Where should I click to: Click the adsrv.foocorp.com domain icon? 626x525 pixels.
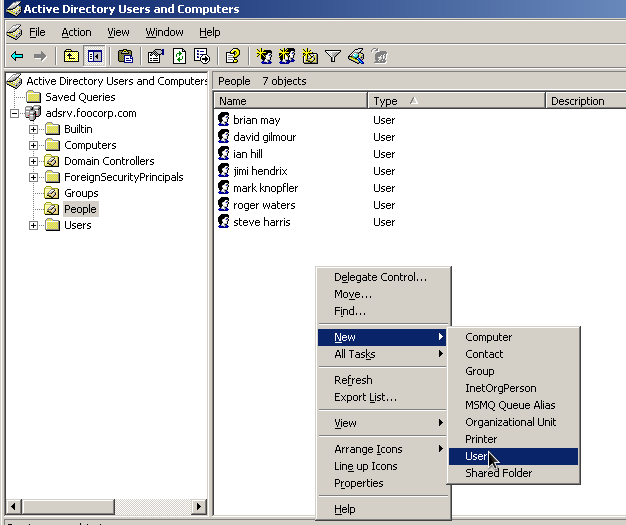point(33,113)
